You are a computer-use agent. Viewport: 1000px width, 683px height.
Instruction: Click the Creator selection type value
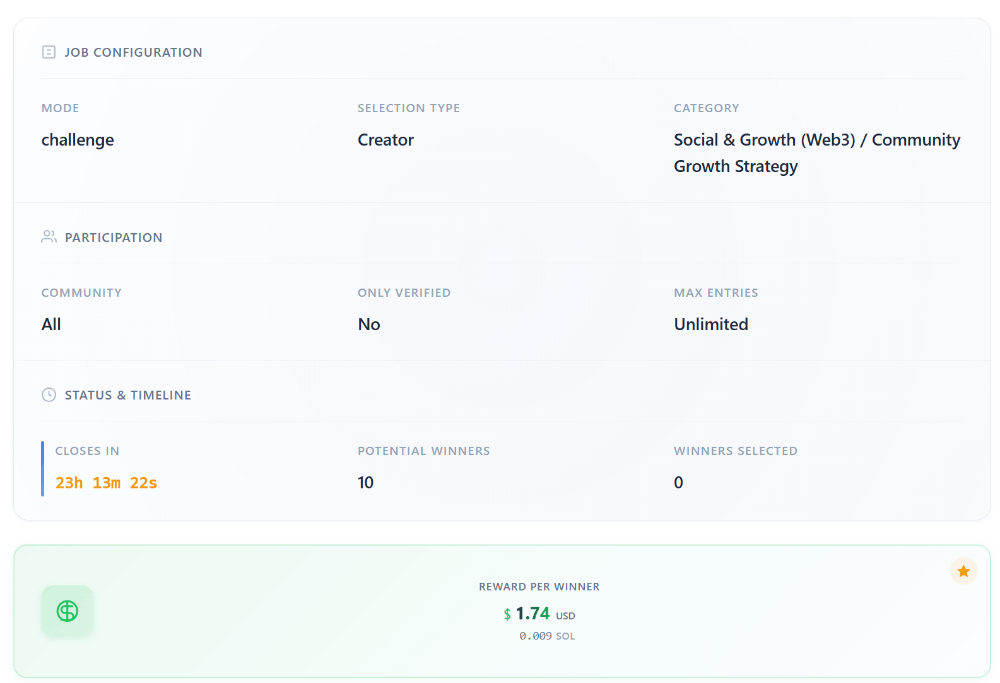(385, 140)
